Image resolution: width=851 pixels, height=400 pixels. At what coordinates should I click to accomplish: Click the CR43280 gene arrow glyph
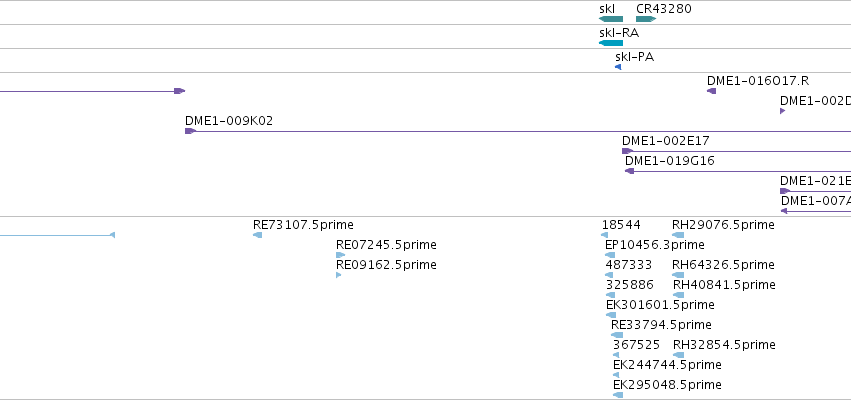tap(646, 19)
